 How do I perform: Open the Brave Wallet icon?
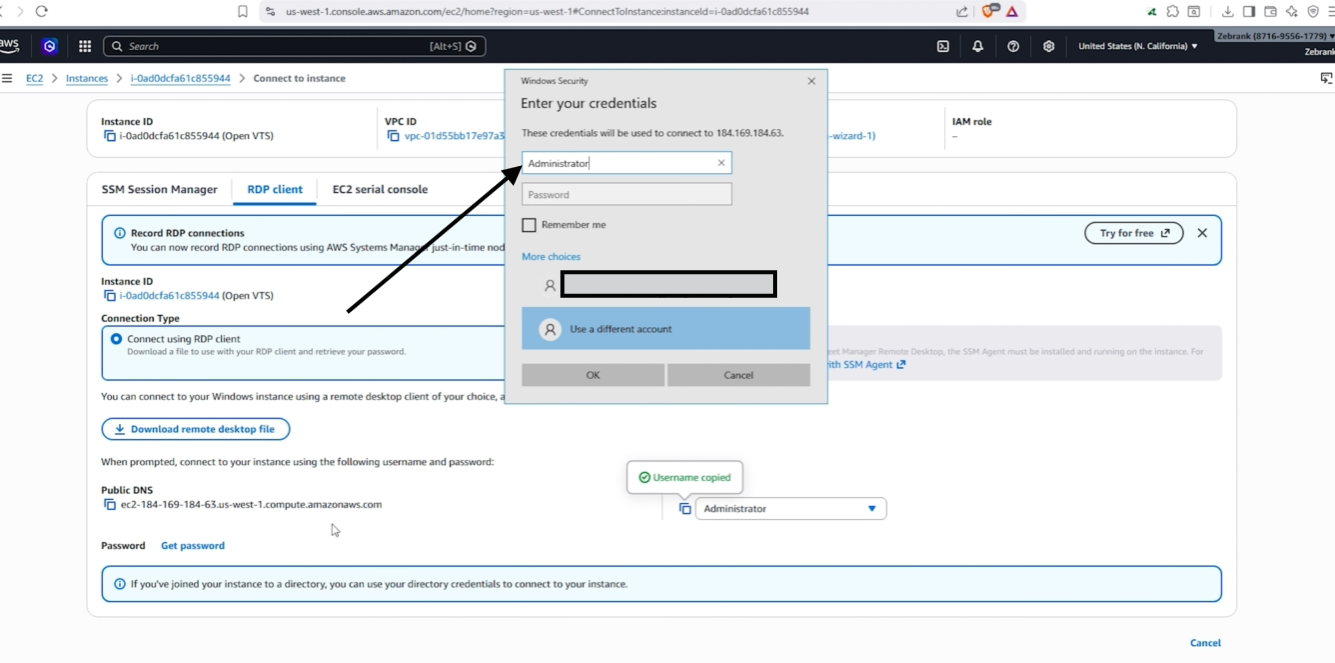point(1270,11)
